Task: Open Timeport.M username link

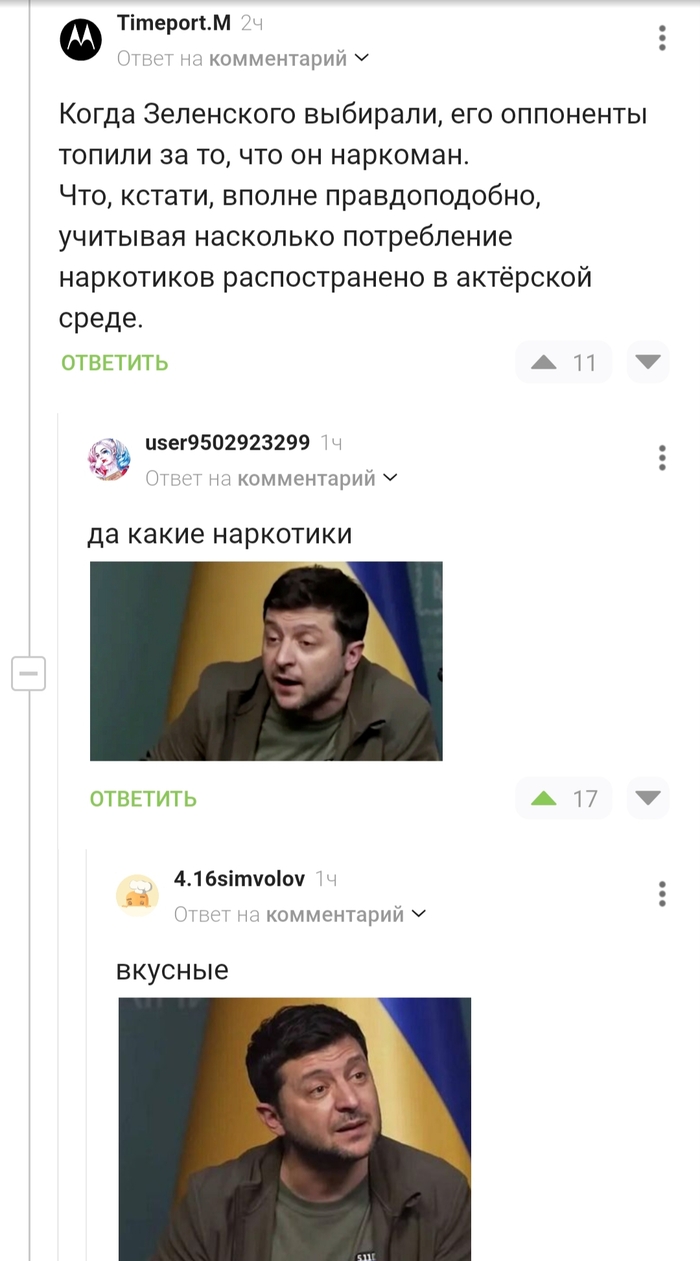Action: click(174, 22)
